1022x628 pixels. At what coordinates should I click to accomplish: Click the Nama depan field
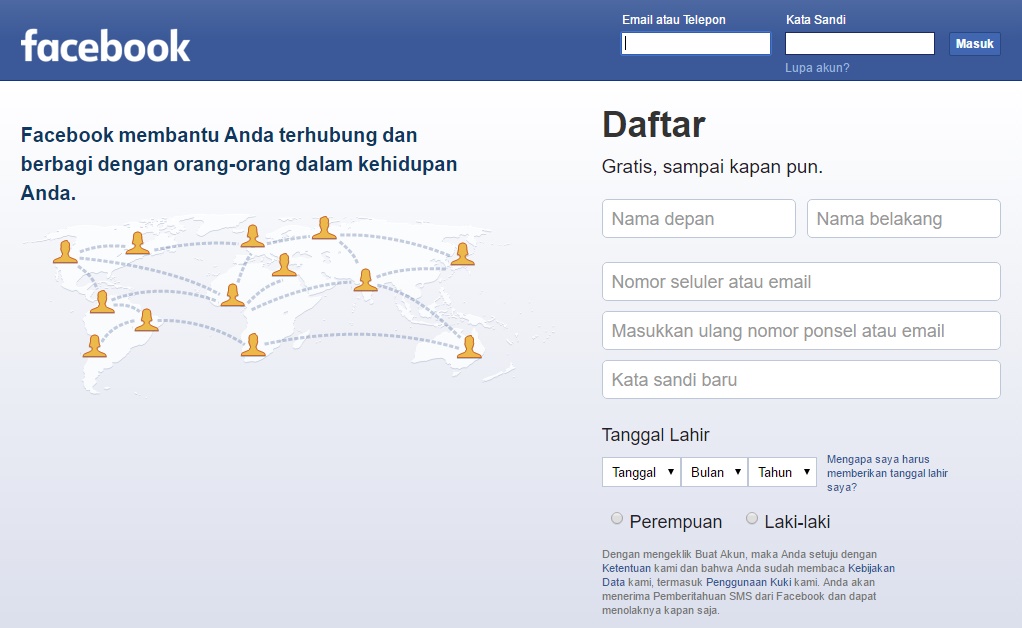click(698, 218)
